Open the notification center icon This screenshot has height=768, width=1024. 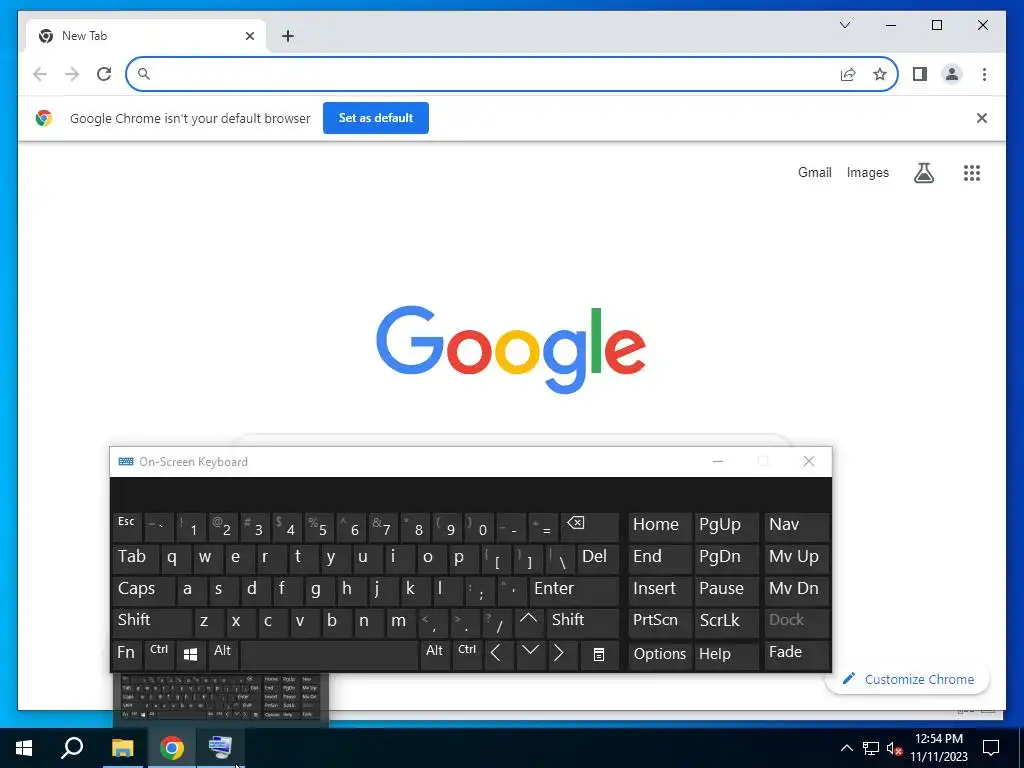(x=991, y=748)
